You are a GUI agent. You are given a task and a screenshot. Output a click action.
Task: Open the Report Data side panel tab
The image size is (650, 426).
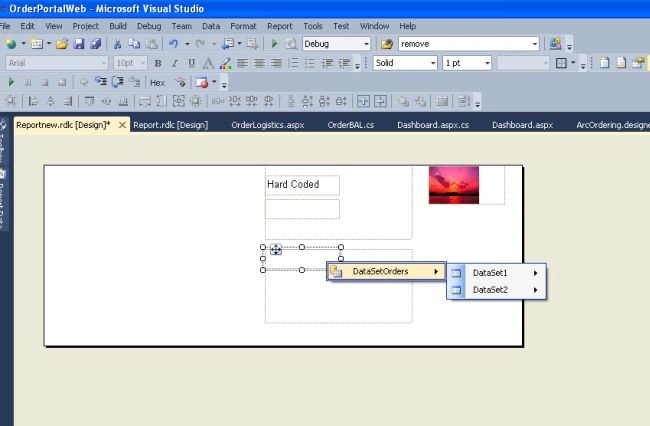coord(2,199)
